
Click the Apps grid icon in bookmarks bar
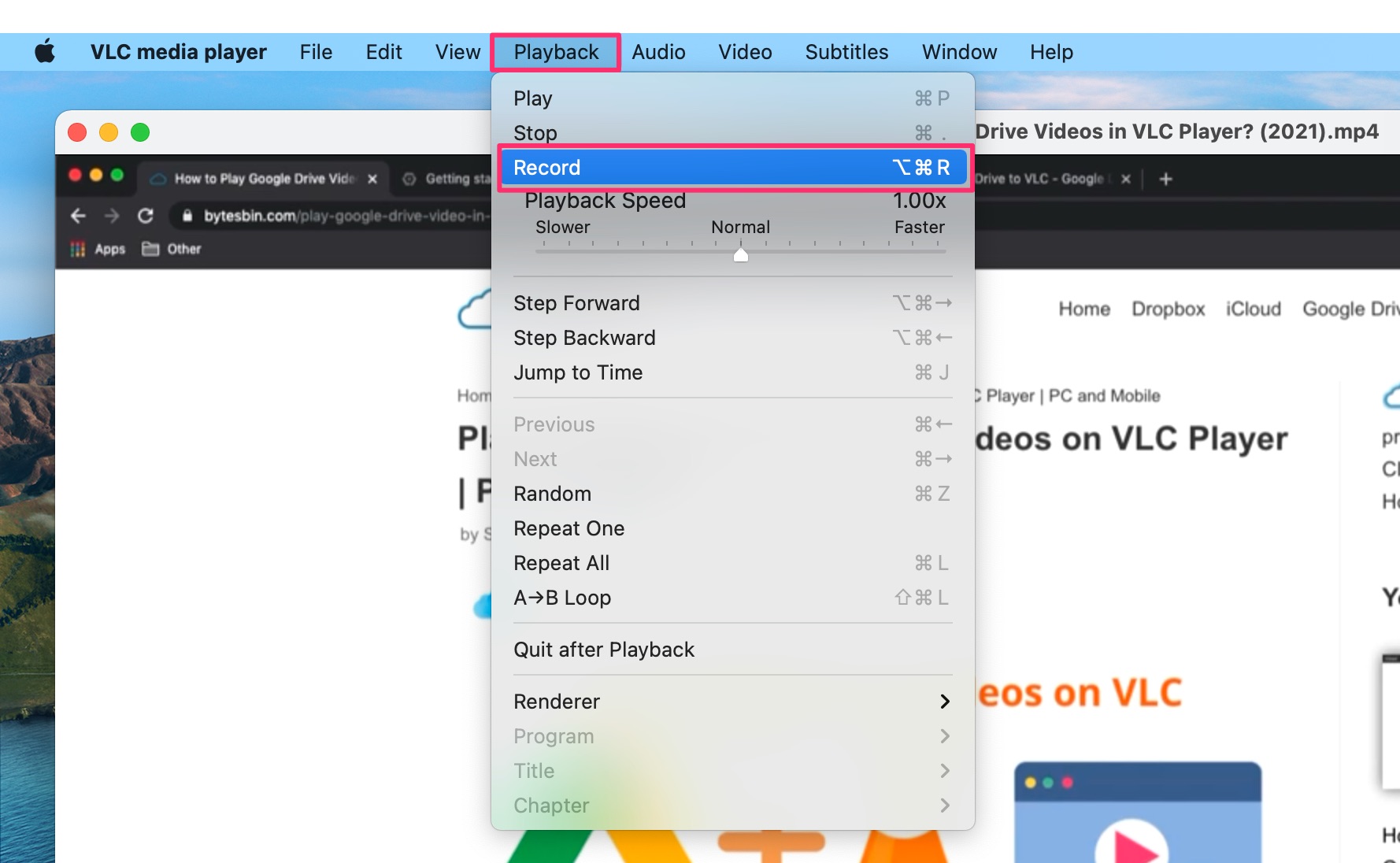coord(77,250)
